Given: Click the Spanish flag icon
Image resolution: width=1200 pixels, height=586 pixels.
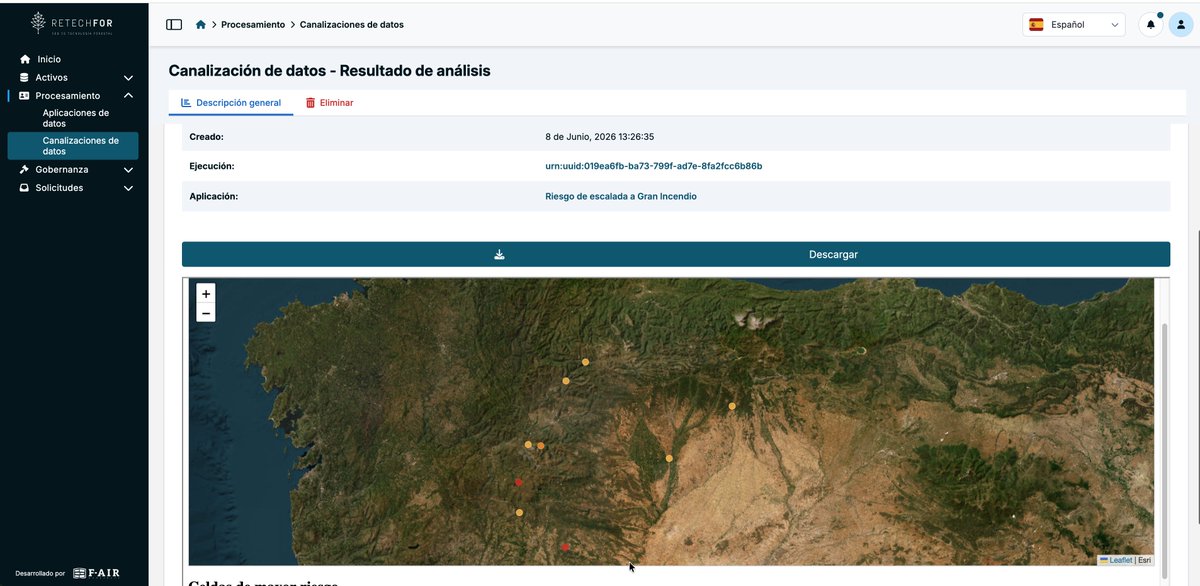Looking at the screenshot, I should (1037, 25).
